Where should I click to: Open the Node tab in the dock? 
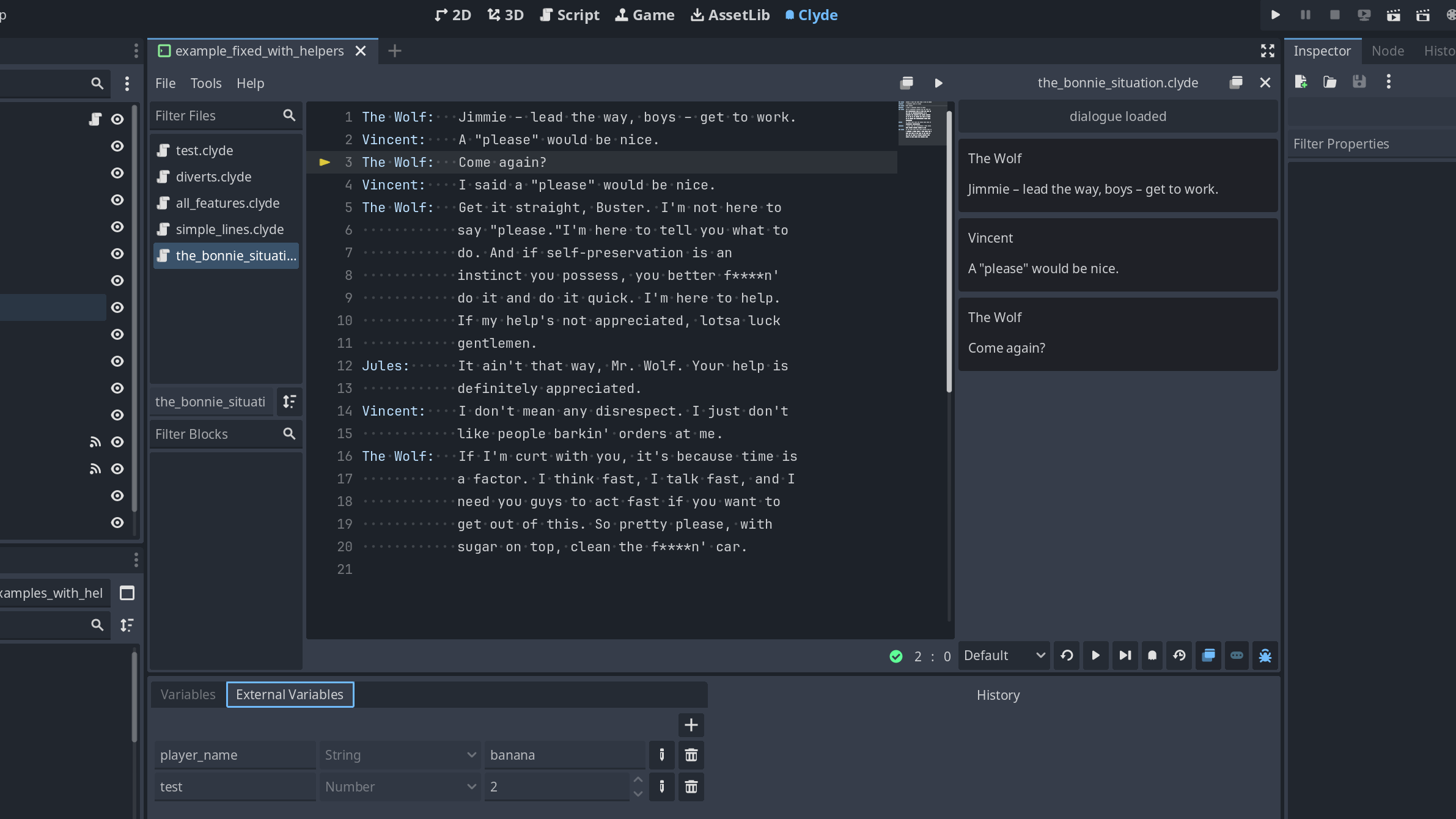click(x=1388, y=51)
